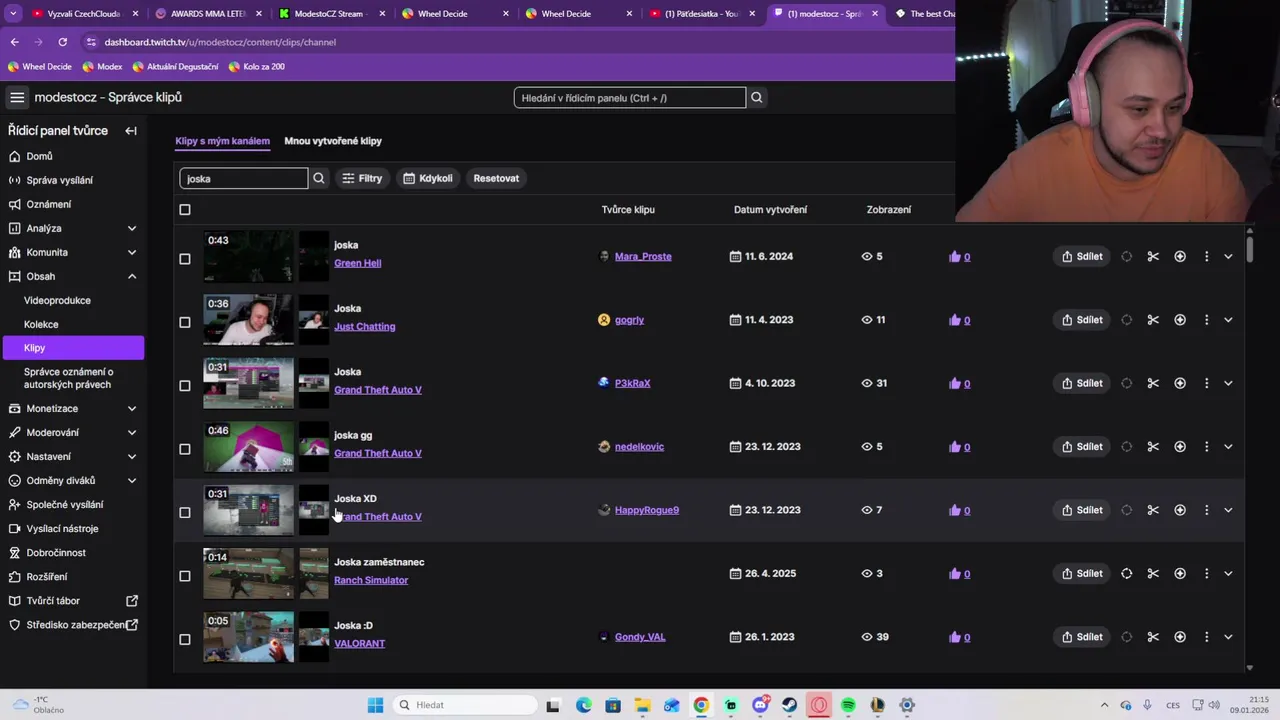Open scissors edit for Green Hell clip

pyautogui.click(x=1153, y=257)
